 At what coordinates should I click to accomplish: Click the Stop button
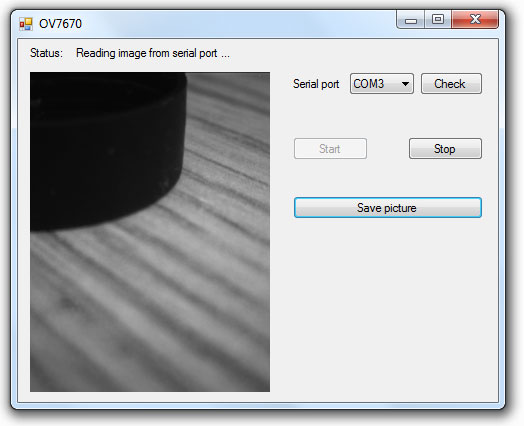pos(445,149)
